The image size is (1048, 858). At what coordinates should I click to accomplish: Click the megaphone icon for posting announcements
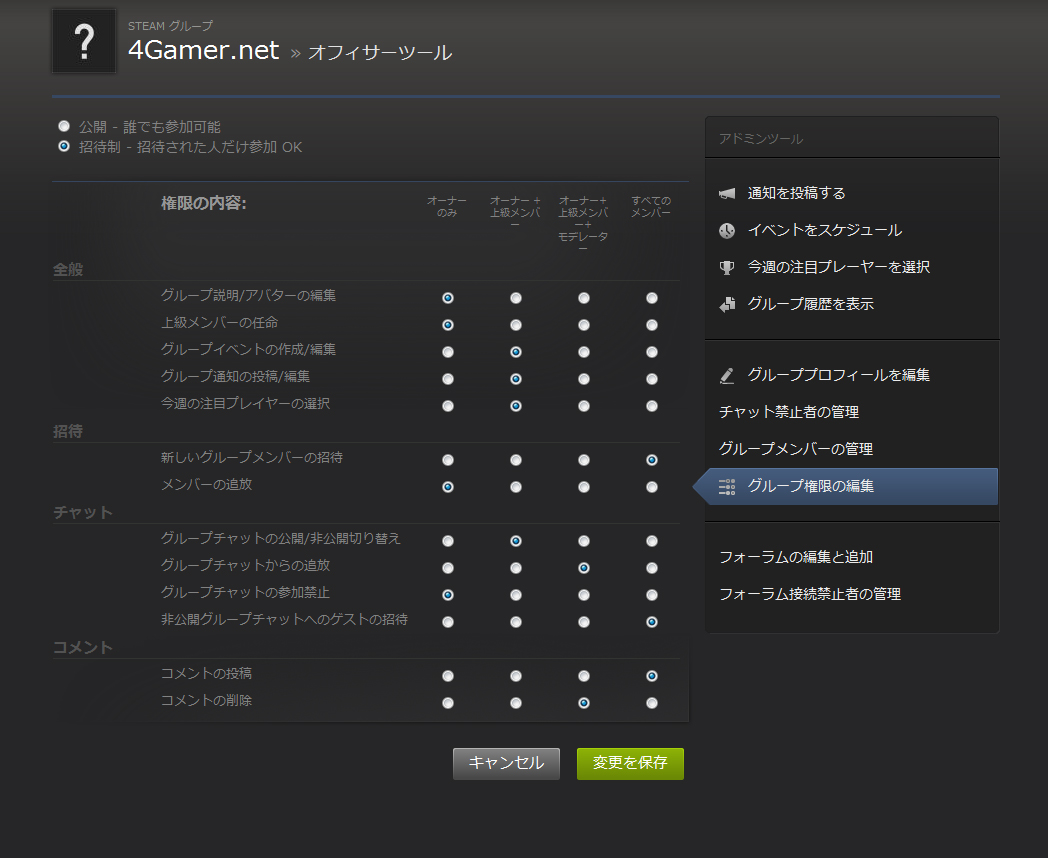727,193
